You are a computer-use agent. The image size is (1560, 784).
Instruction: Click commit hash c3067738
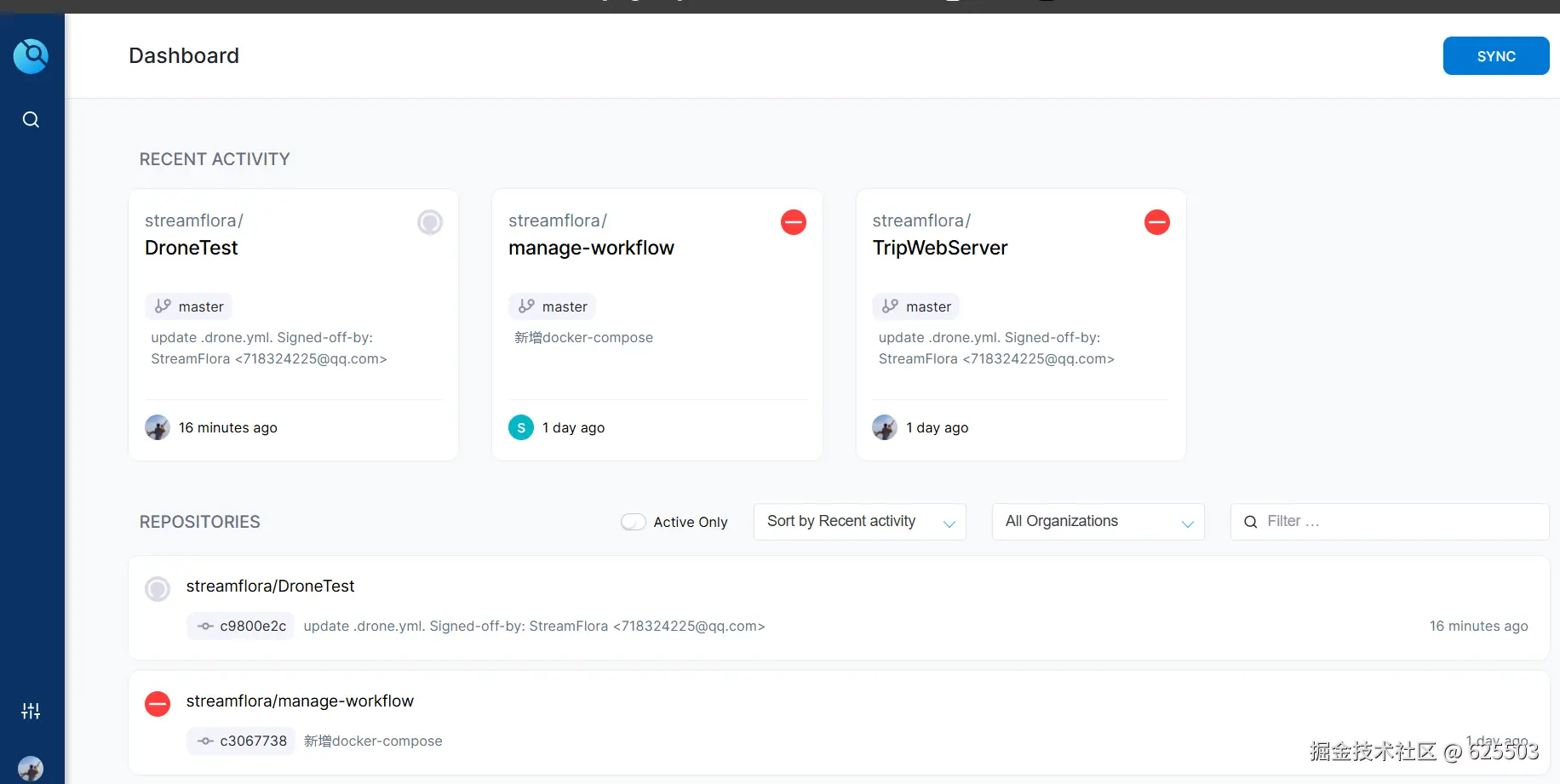tap(254, 741)
